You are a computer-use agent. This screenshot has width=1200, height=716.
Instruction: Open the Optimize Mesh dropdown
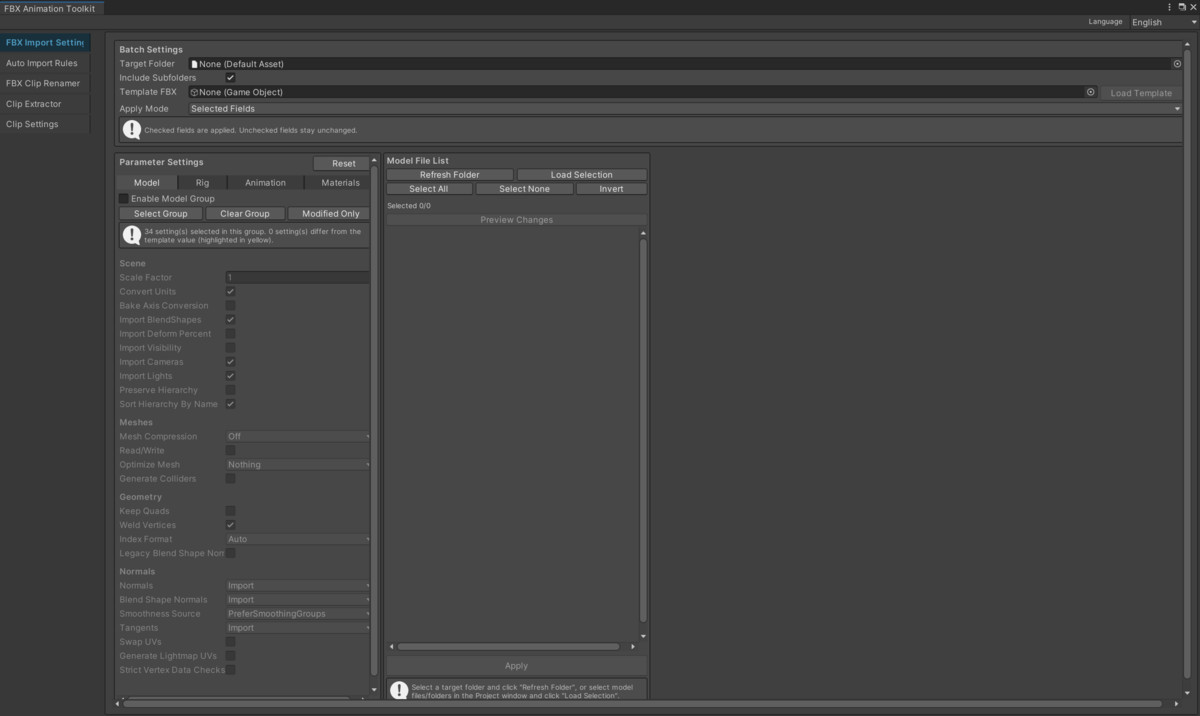(x=298, y=465)
